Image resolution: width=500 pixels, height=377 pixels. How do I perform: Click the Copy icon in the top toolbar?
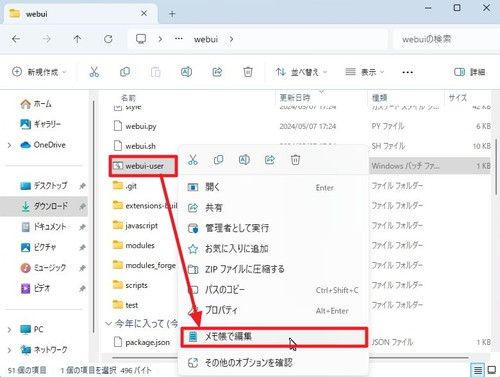[x=125, y=72]
